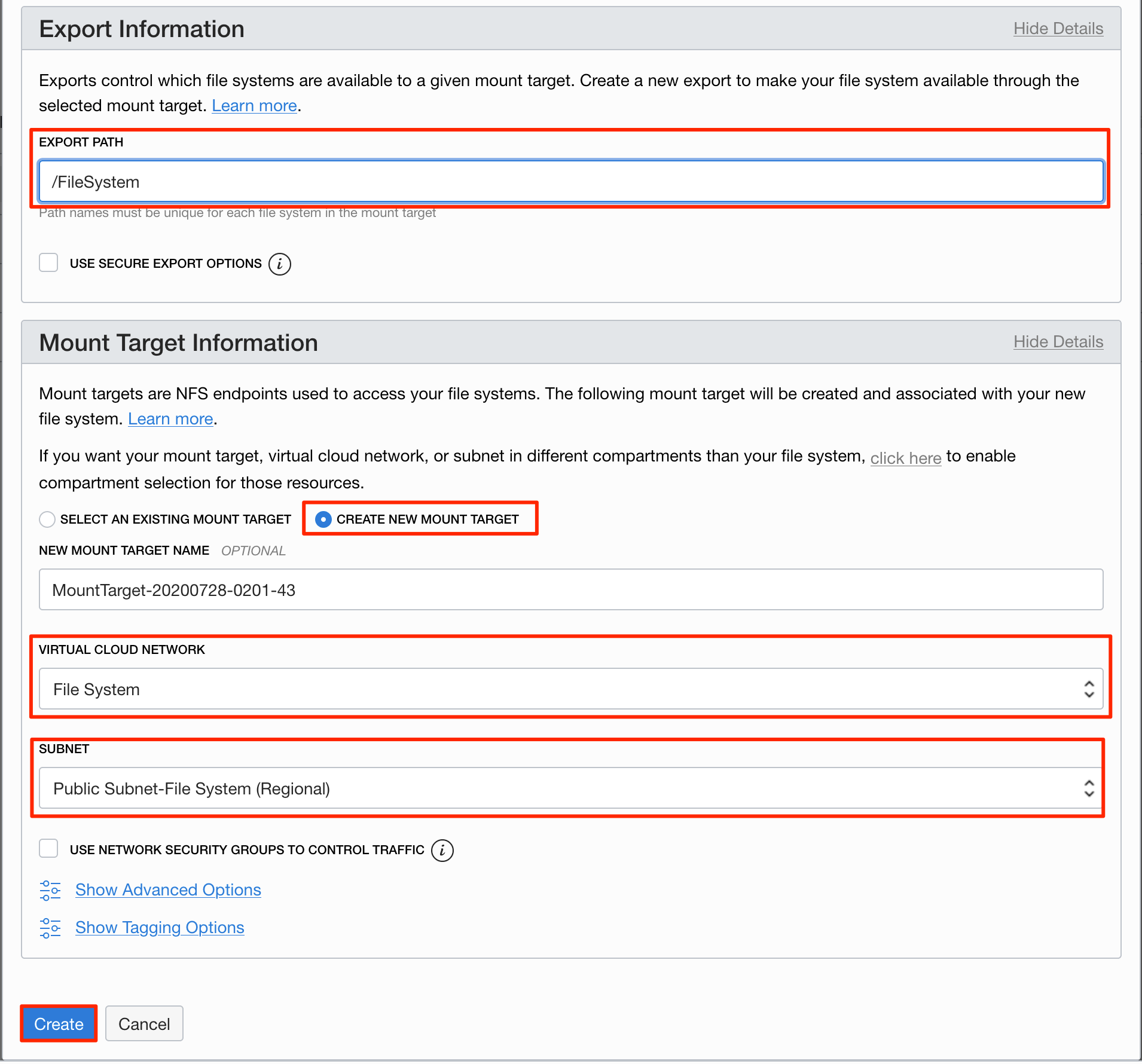Open Learn more link about exports
Image resolution: width=1142 pixels, height=1064 pixels.
254,106
